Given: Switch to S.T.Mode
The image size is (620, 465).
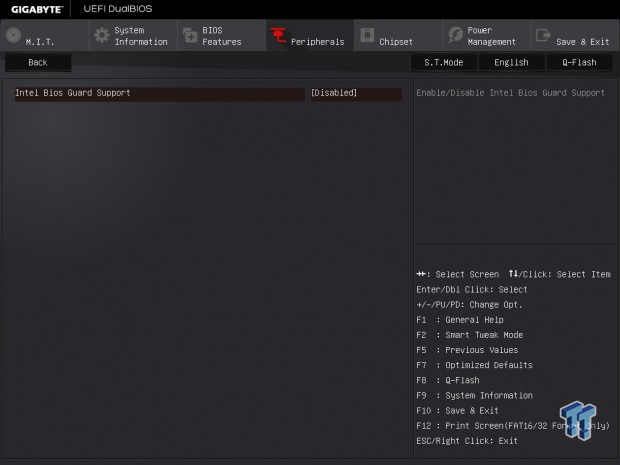Looking at the screenshot, I should point(444,62).
